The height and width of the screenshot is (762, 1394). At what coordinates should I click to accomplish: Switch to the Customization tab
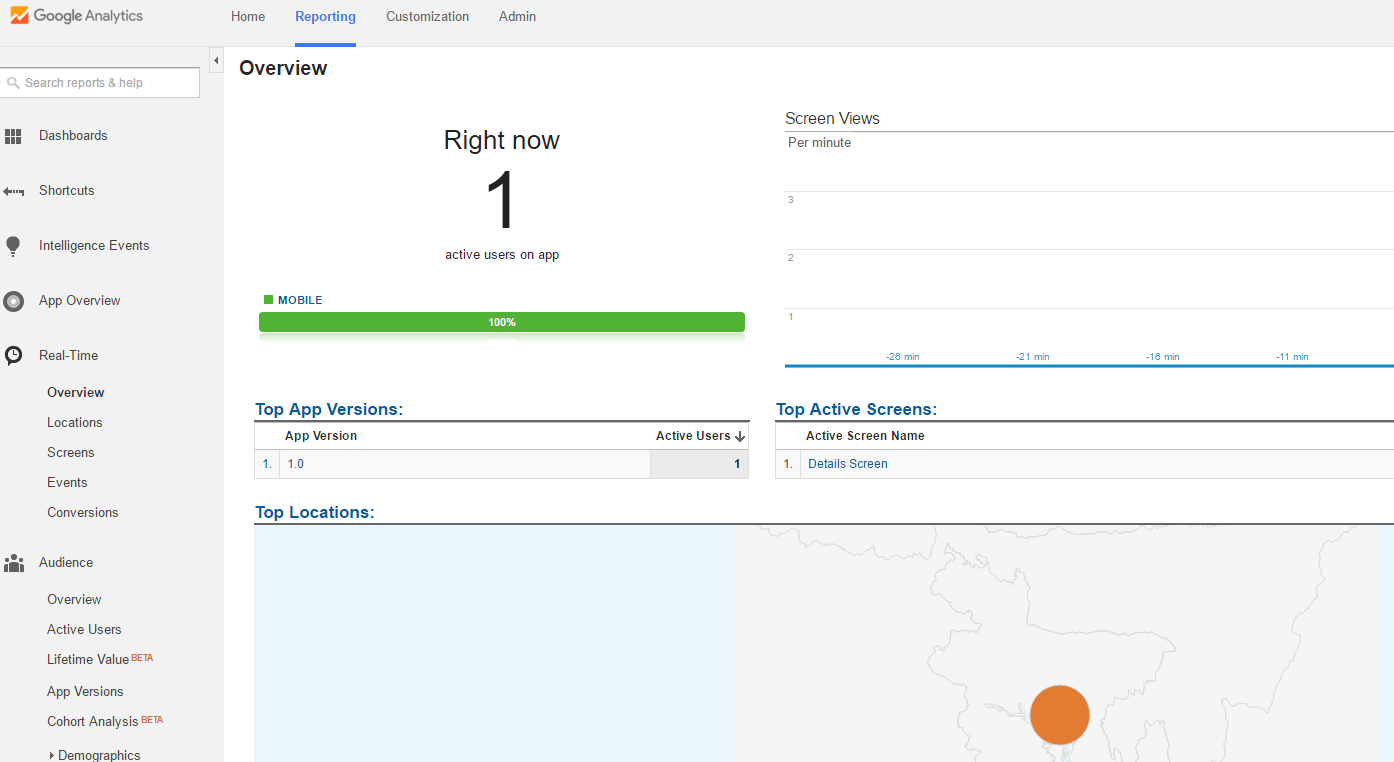pyautogui.click(x=427, y=16)
